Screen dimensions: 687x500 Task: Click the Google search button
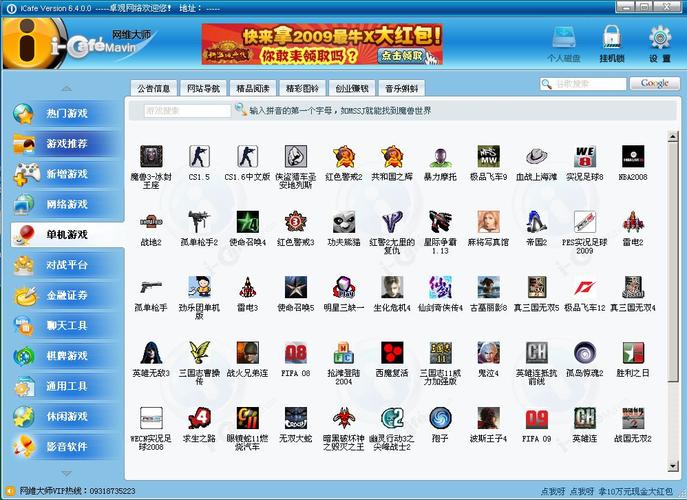tap(655, 83)
